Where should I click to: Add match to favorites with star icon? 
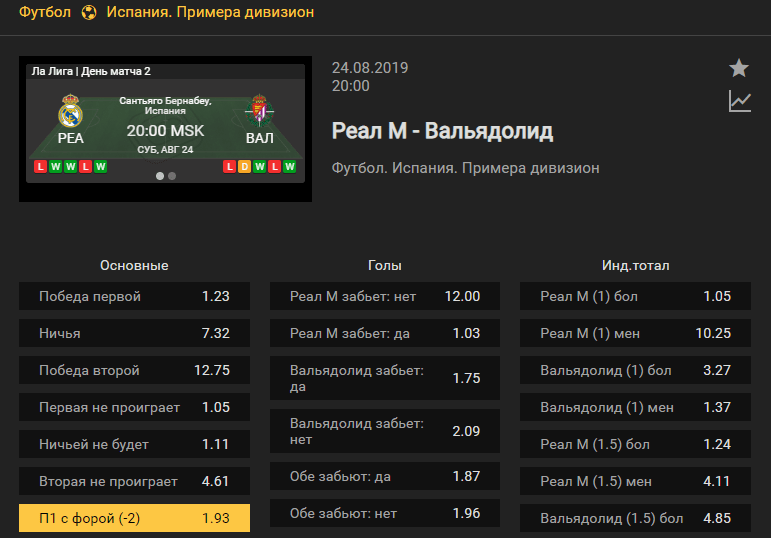[x=739, y=68]
